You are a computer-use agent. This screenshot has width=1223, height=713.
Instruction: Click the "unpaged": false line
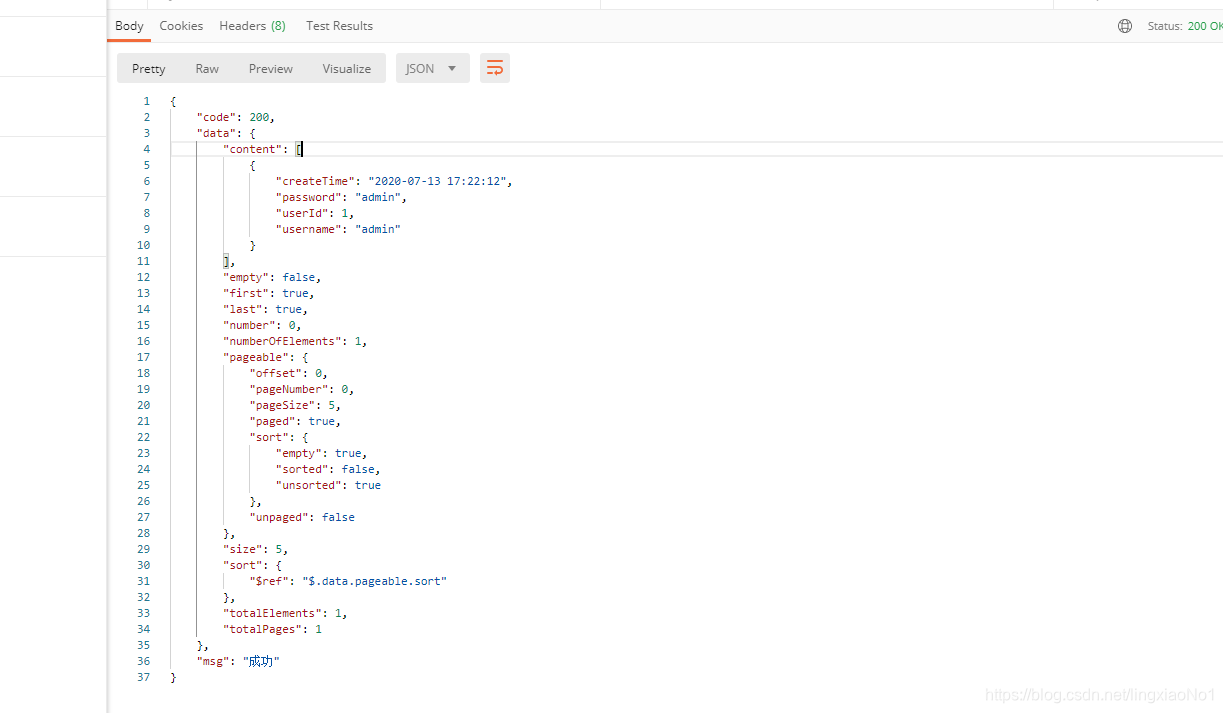pyautogui.click(x=302, y=517)
